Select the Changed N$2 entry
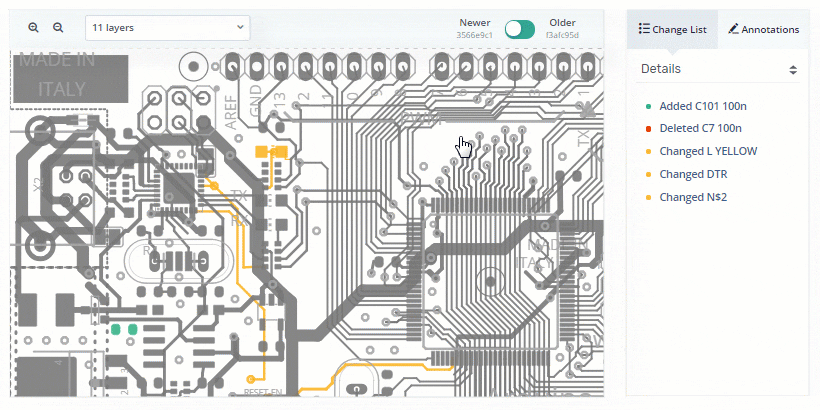 [x=693, y=197]
